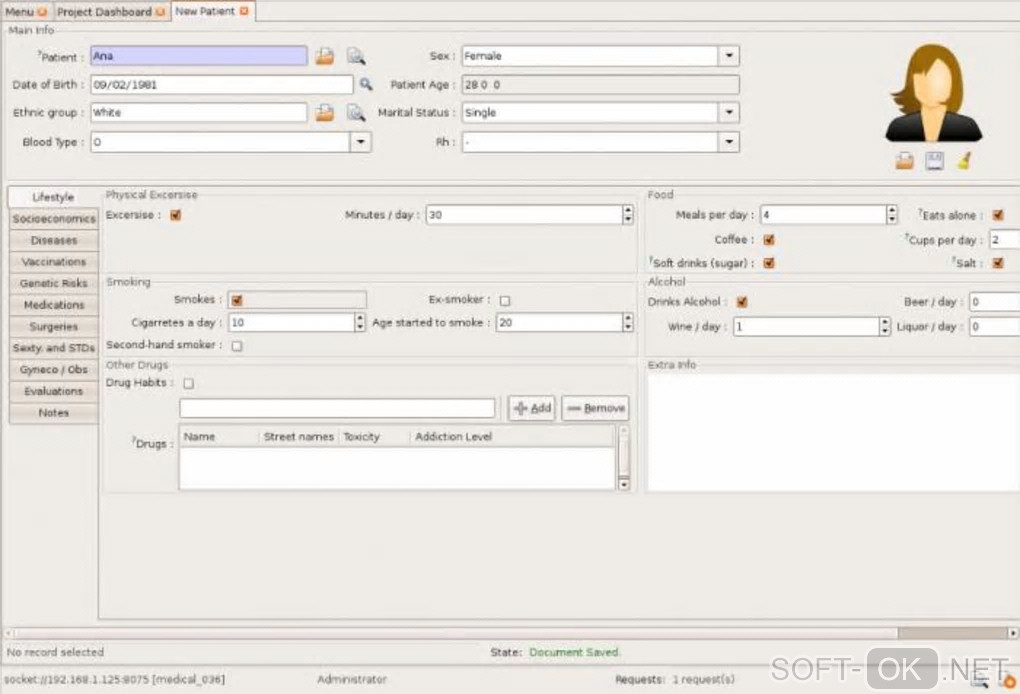Toggle the Excersise checkbox
This screenshot has width=1020, height=694.
coord(176,215)
